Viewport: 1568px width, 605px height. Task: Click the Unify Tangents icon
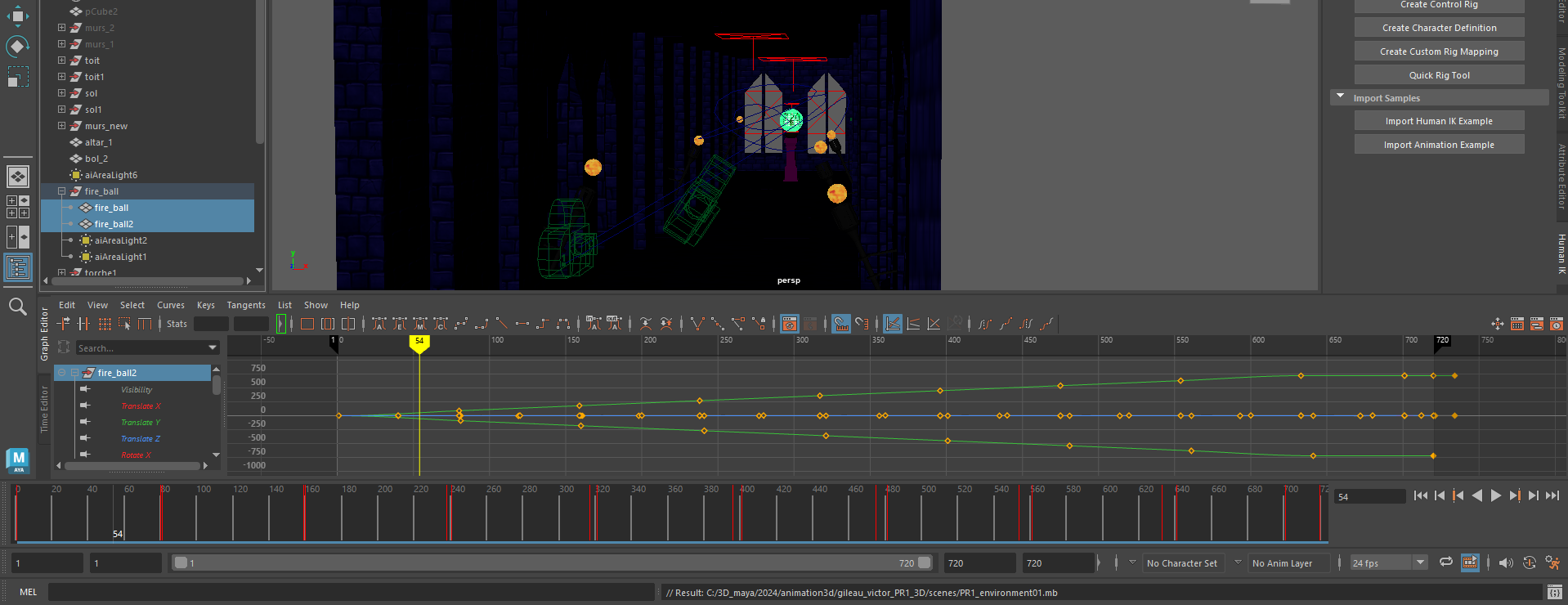point(718,324)
